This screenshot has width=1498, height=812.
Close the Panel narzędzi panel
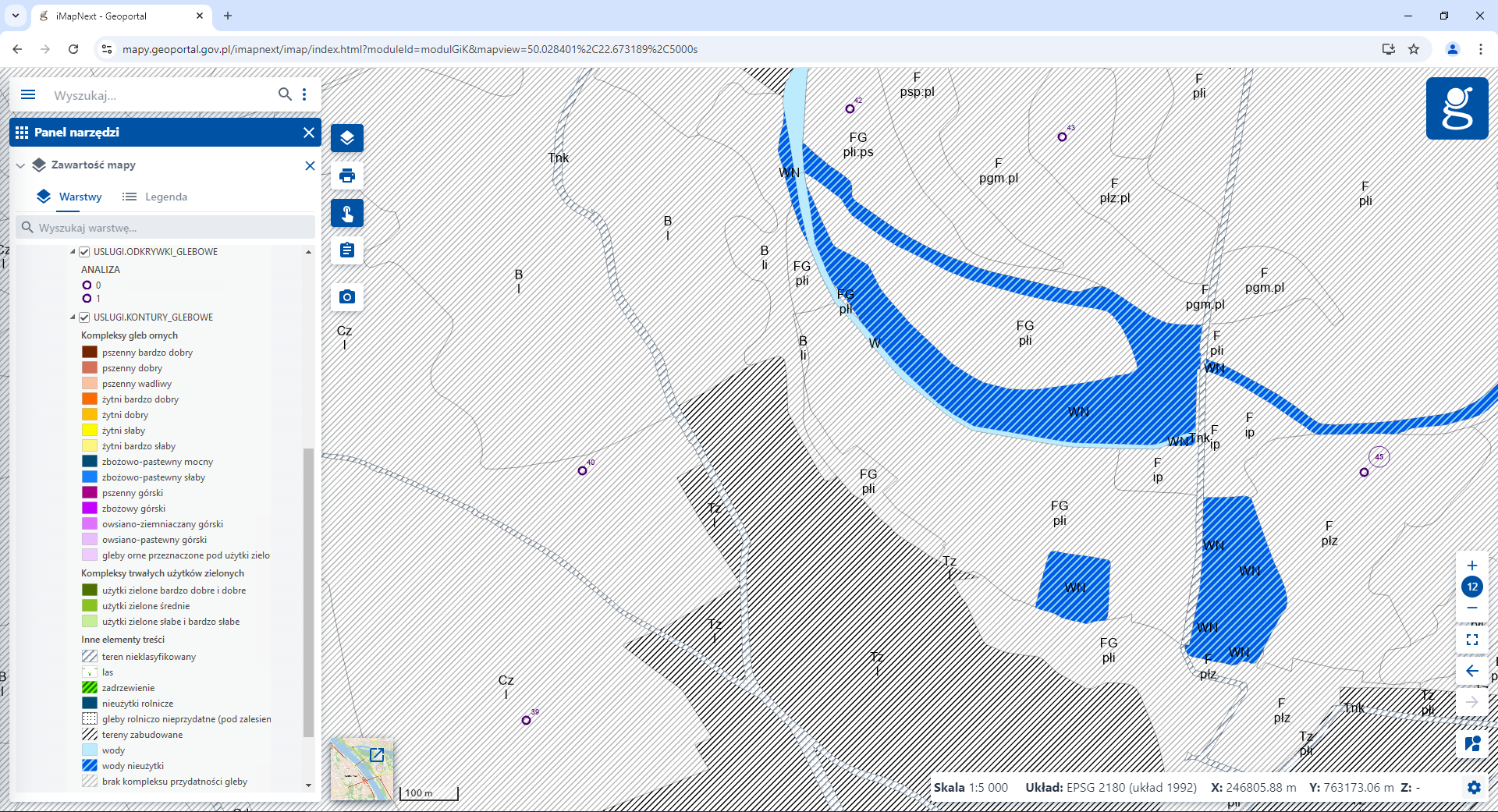309,133
